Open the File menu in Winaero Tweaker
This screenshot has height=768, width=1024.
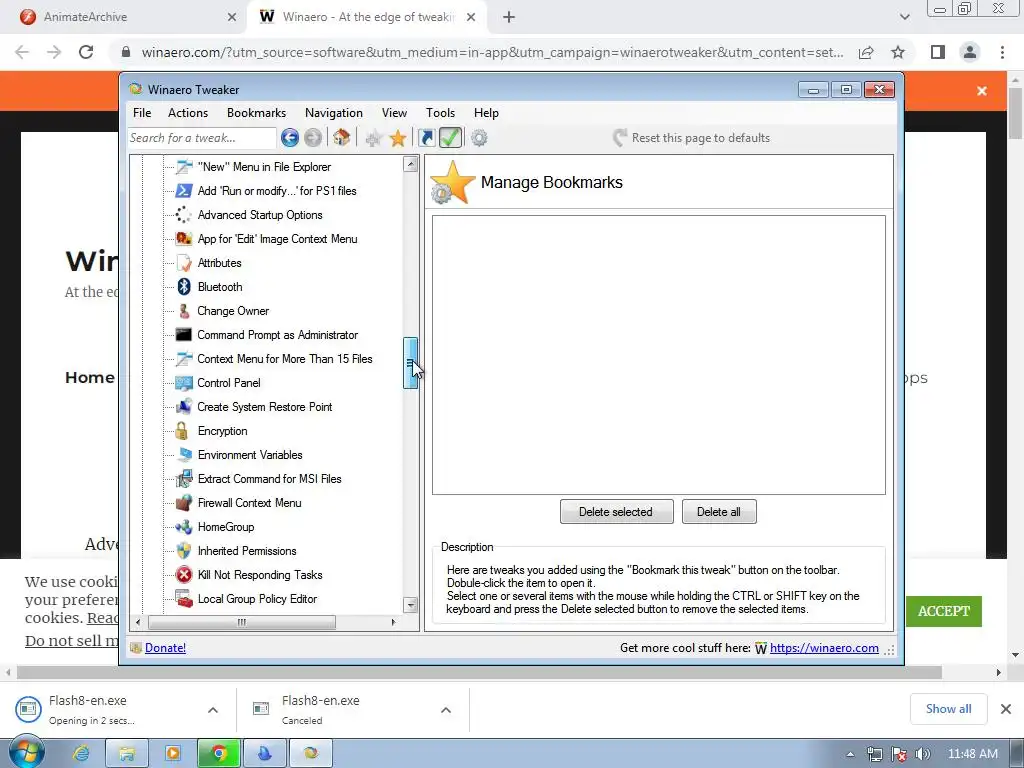point(142,113)
